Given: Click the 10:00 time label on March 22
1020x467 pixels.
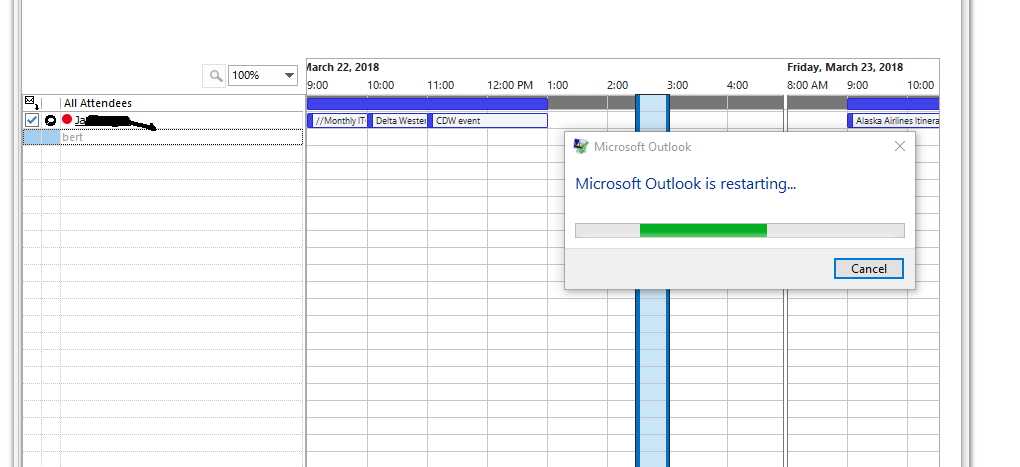Looking at the screenshot, I should (380, 85).
